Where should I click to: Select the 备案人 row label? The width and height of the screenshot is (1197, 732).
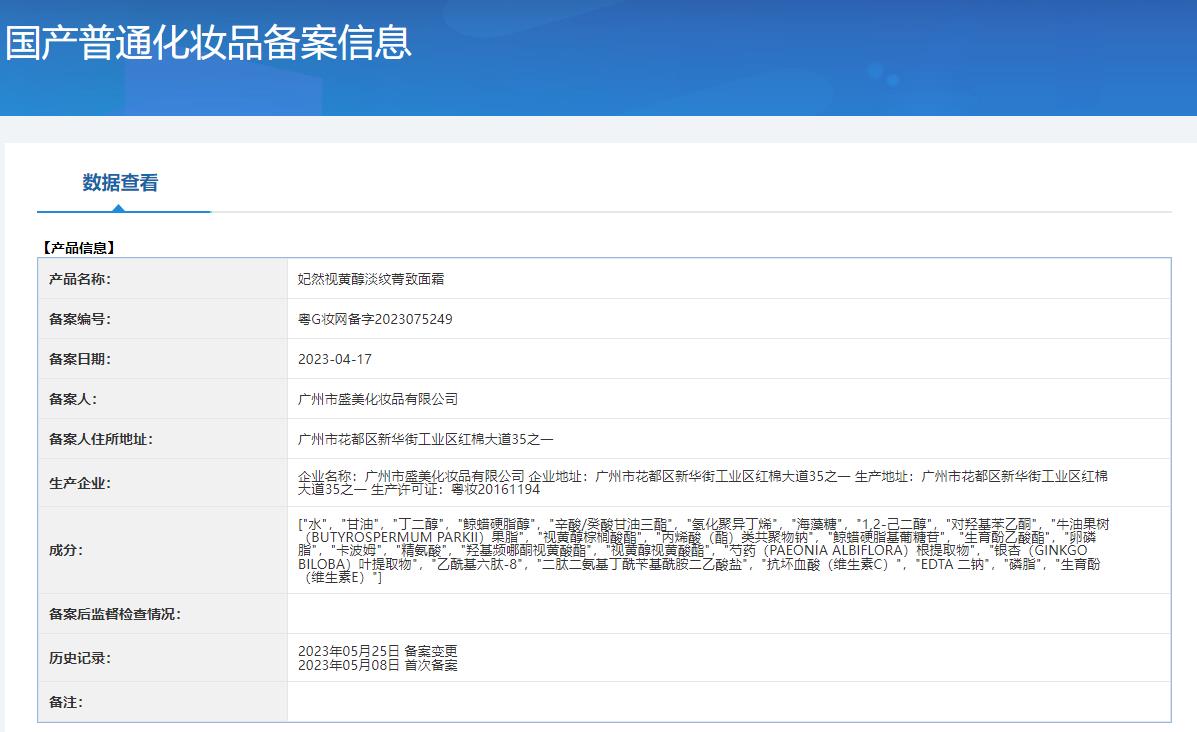click(x=73, y=399)
